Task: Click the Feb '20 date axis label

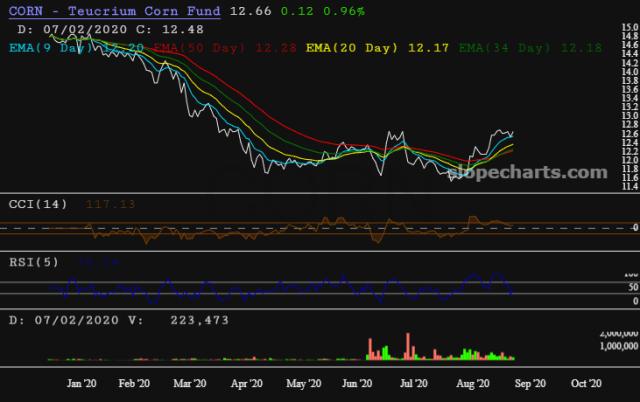Action: (x=134, y=383)
